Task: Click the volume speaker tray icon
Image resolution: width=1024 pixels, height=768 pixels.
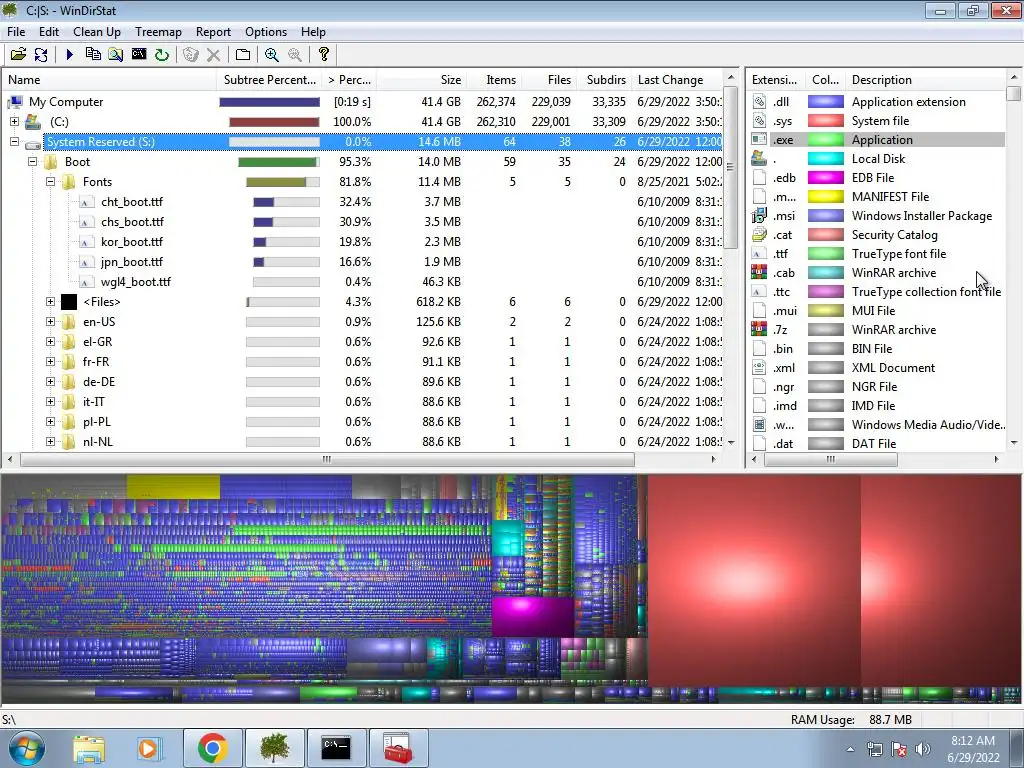Action: (922, 749)
